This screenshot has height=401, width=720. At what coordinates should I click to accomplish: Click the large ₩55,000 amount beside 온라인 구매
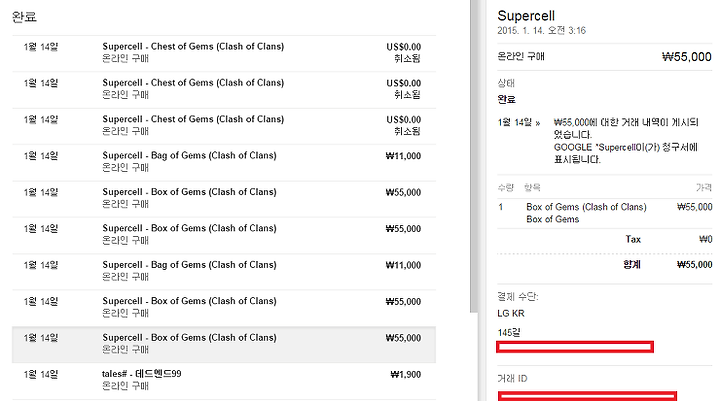point(686,57)
